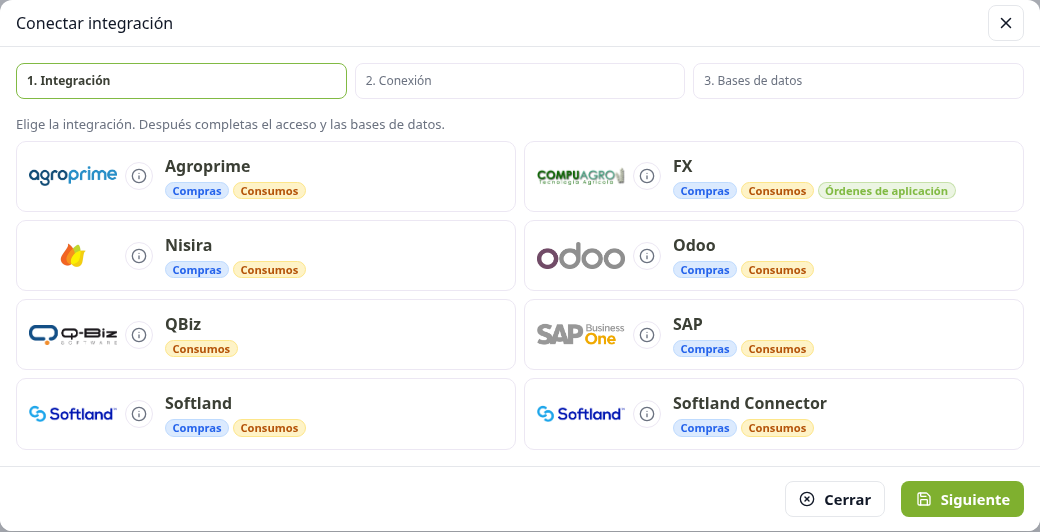
Task: Click Compras tag under Softland Connector
Action: click(x=705, y=428)
